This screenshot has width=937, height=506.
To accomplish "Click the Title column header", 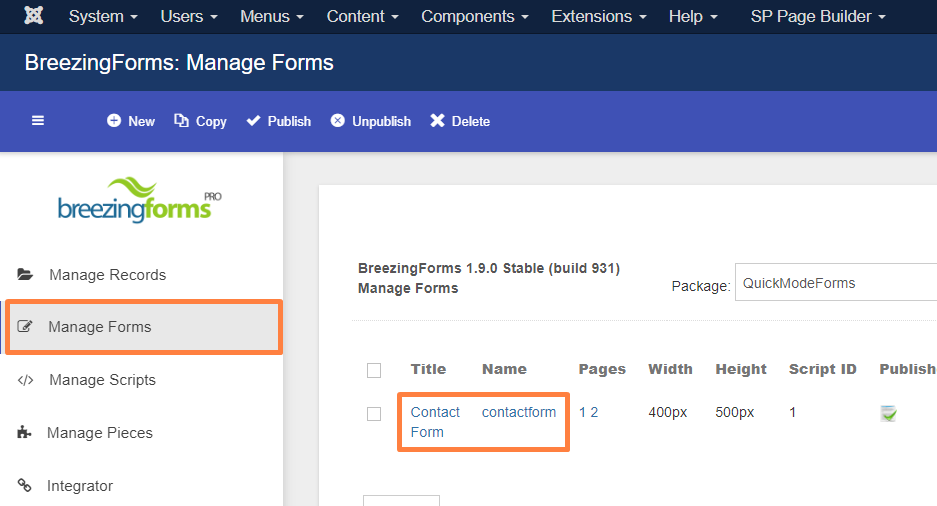I will [428, 369].
